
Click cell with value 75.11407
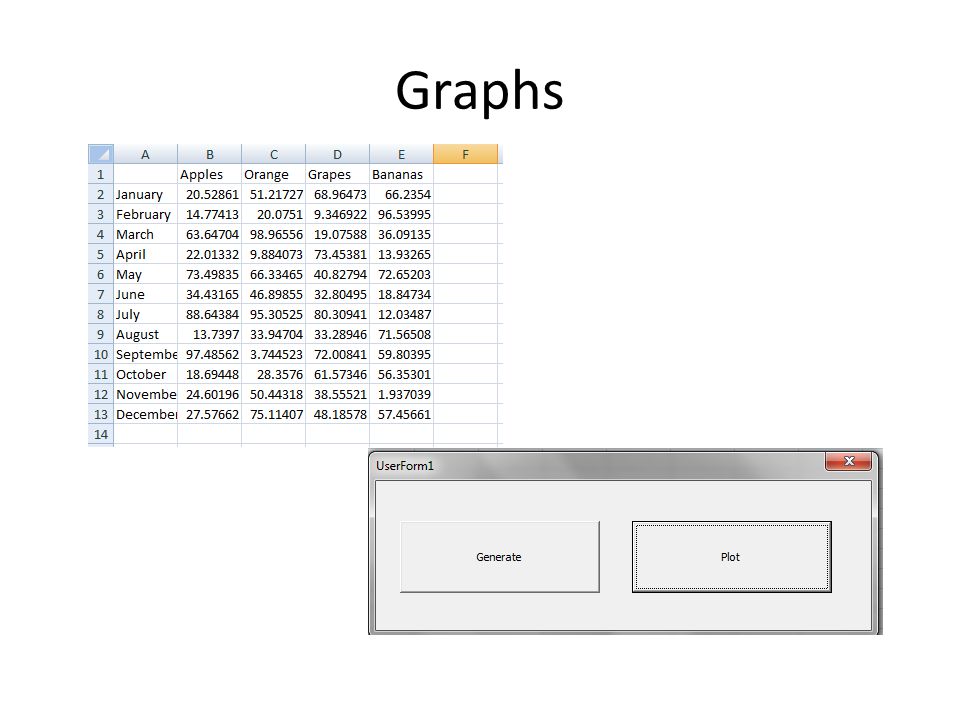[274, 414]
